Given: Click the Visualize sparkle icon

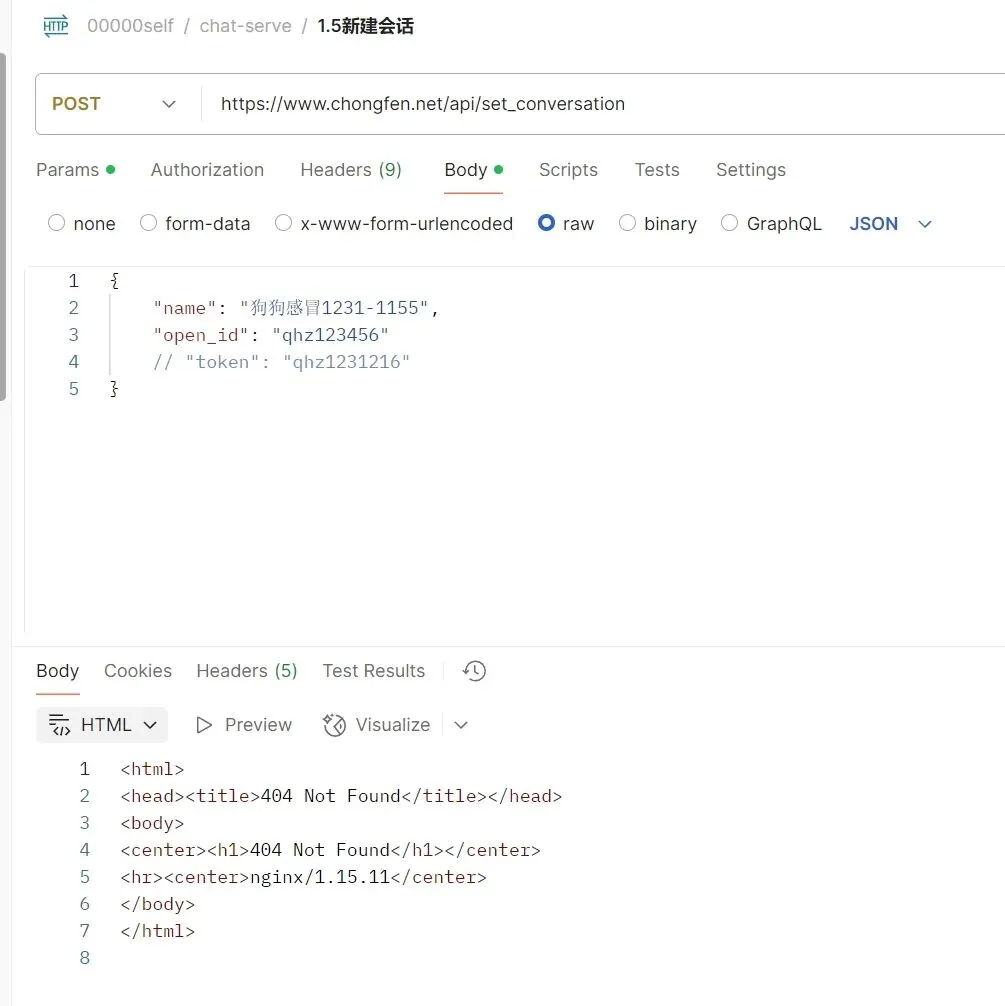Looking at the screenshot, I should coord(334,725).
